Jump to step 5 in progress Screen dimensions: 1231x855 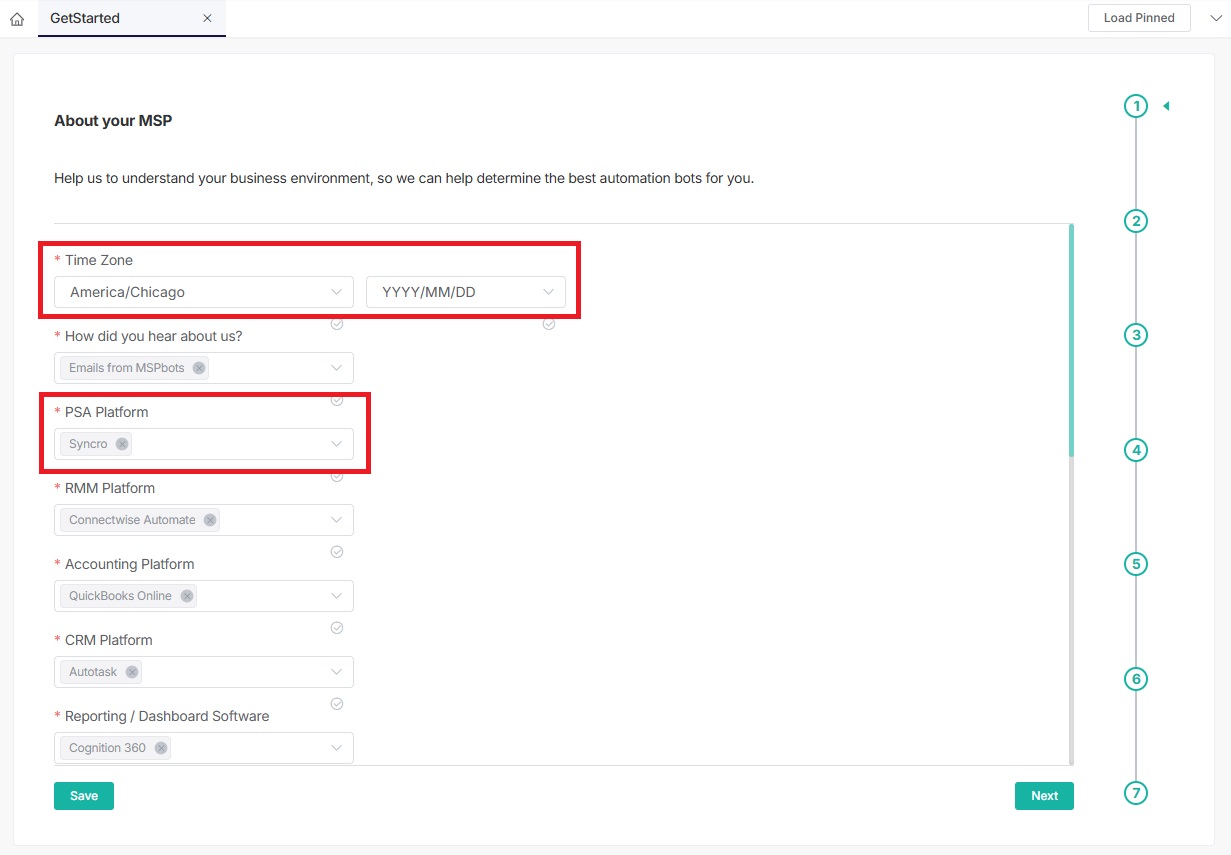point(1135,564)
